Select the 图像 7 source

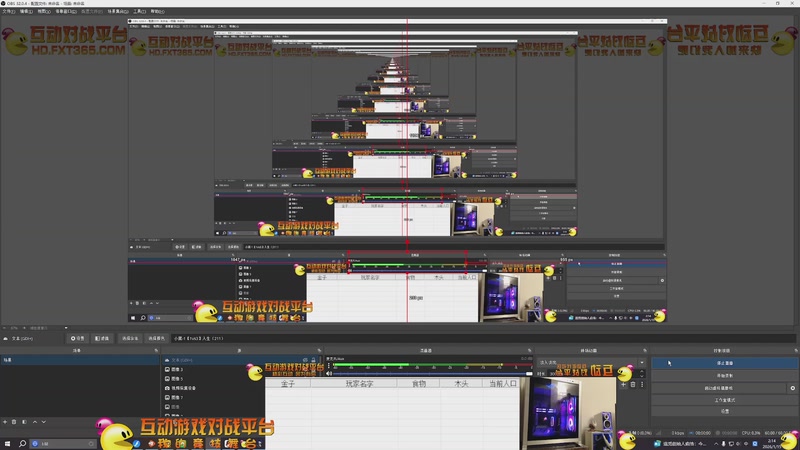coord(178,397)
